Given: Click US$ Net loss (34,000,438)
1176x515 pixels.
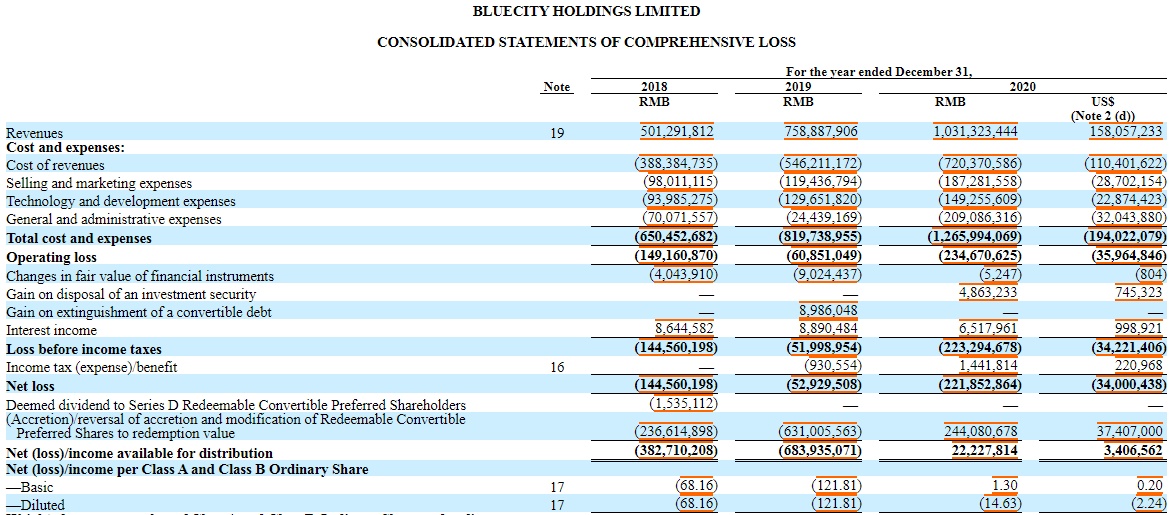Looking at the screenshot, I should point(1129,385).
